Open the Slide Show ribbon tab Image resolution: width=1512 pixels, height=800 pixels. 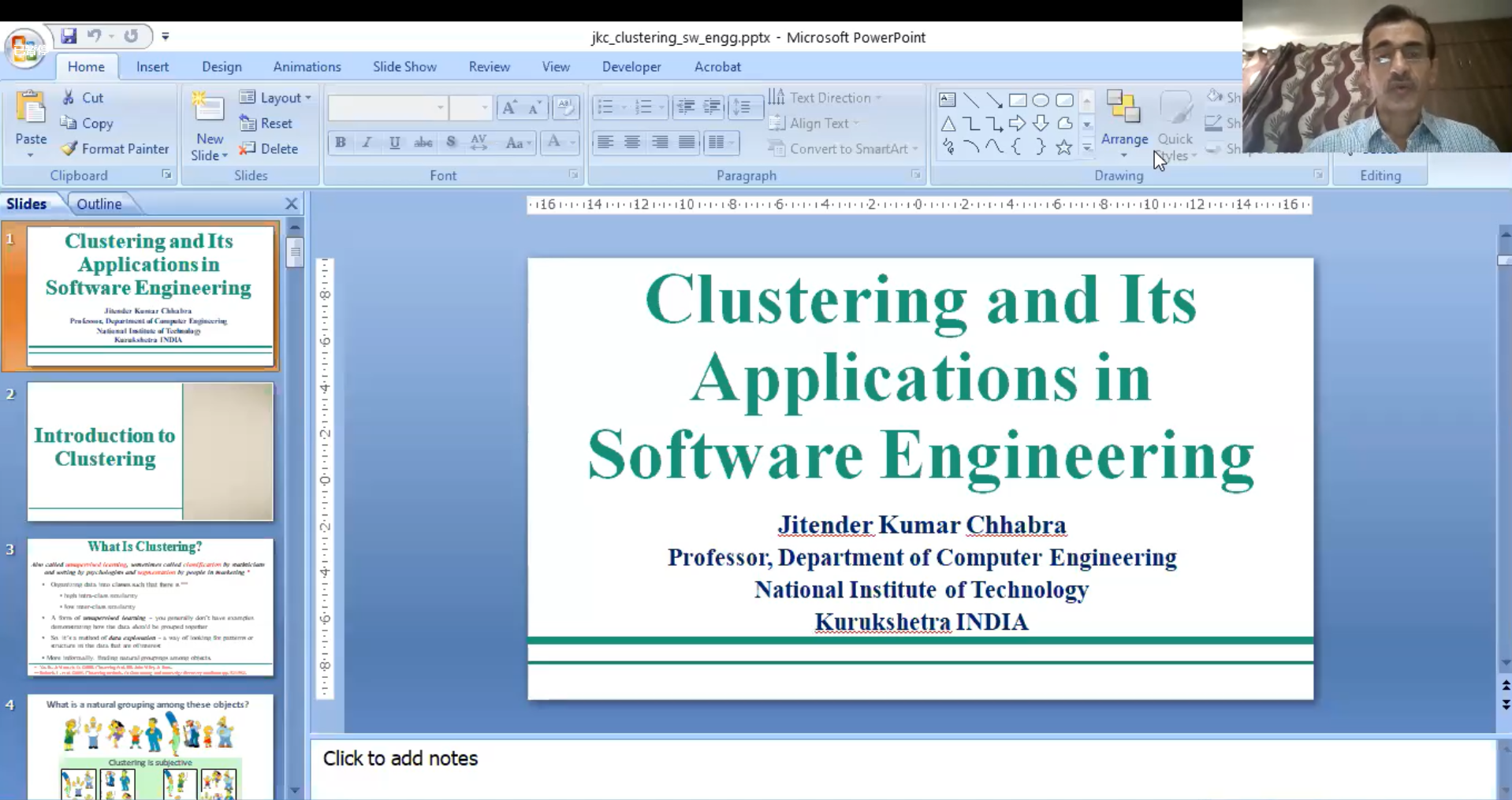[404, 67]
